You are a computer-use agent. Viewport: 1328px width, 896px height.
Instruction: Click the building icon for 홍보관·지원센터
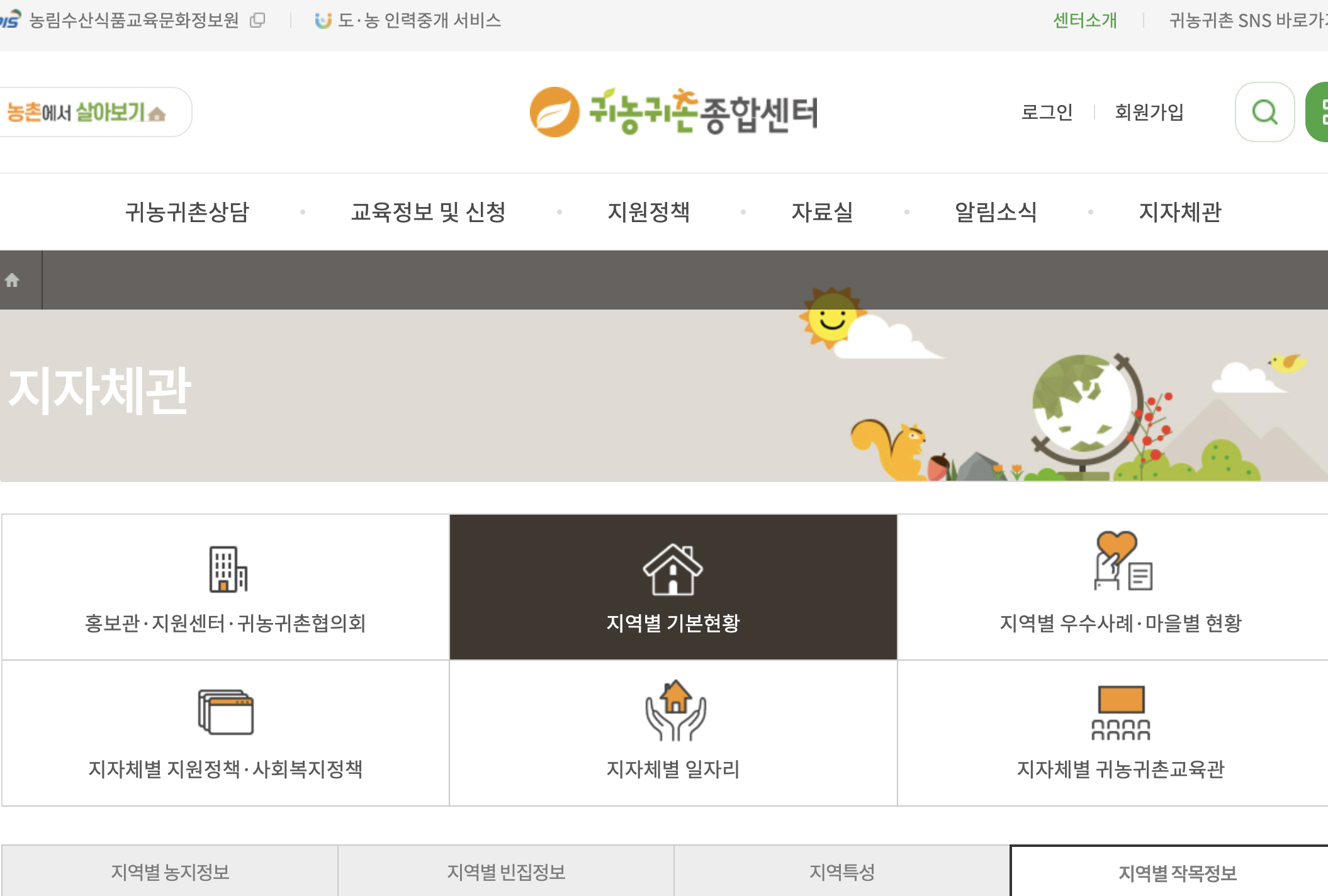[228, 569]
